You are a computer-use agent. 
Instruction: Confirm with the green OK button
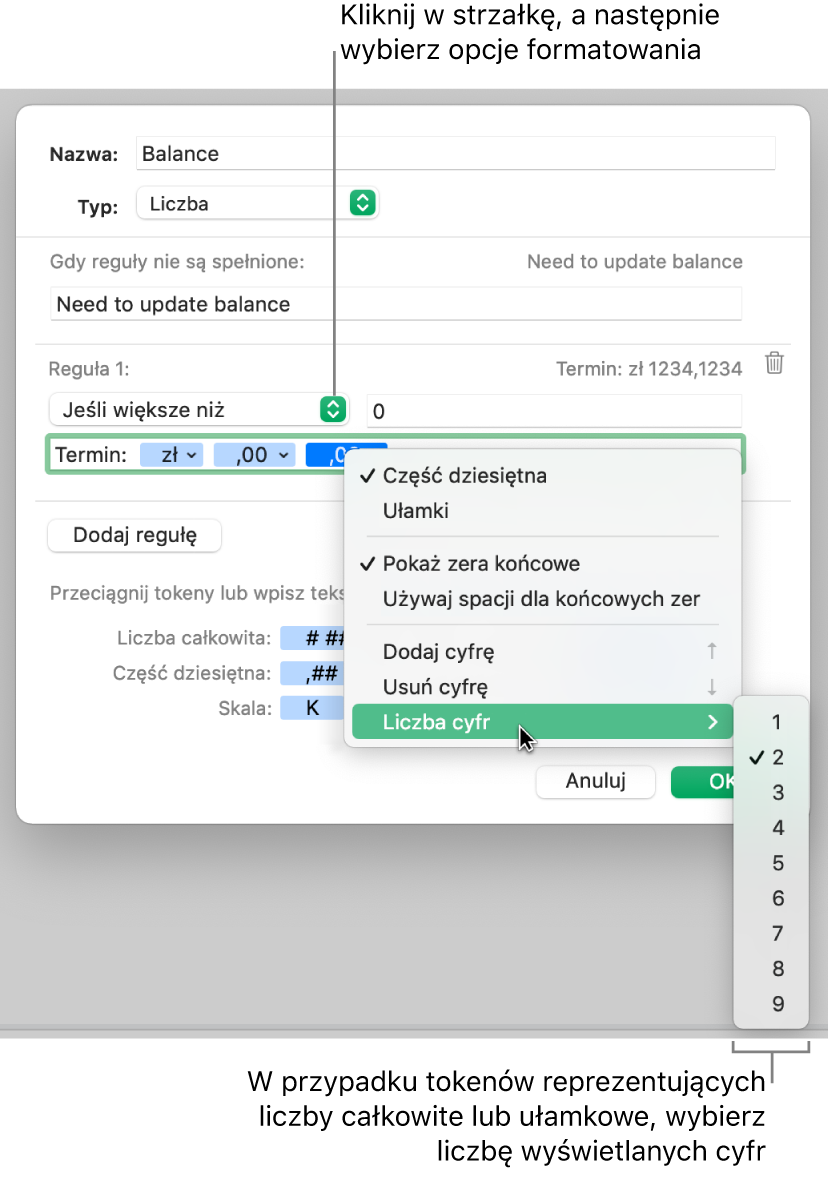pyautogui.click(x=704, y=781)
